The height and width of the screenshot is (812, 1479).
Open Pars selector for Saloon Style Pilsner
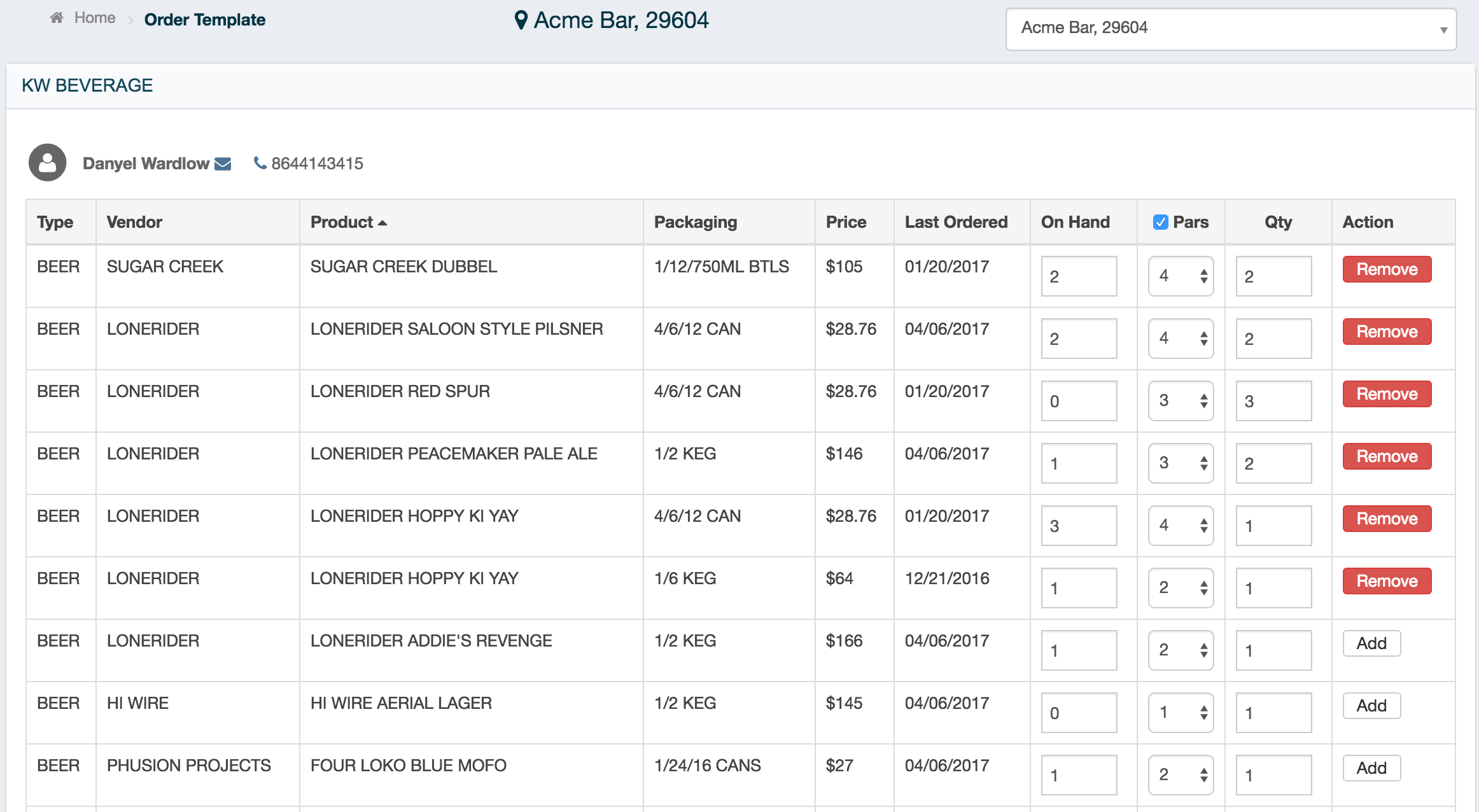coord(1181,339)
